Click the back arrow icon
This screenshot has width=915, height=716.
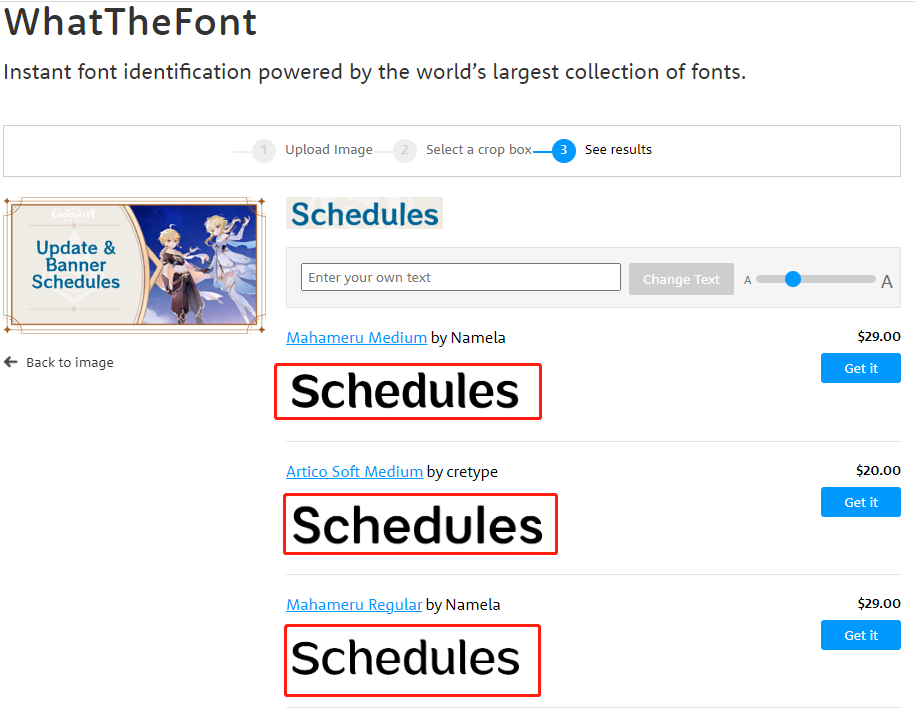click(x=11, y=362)
